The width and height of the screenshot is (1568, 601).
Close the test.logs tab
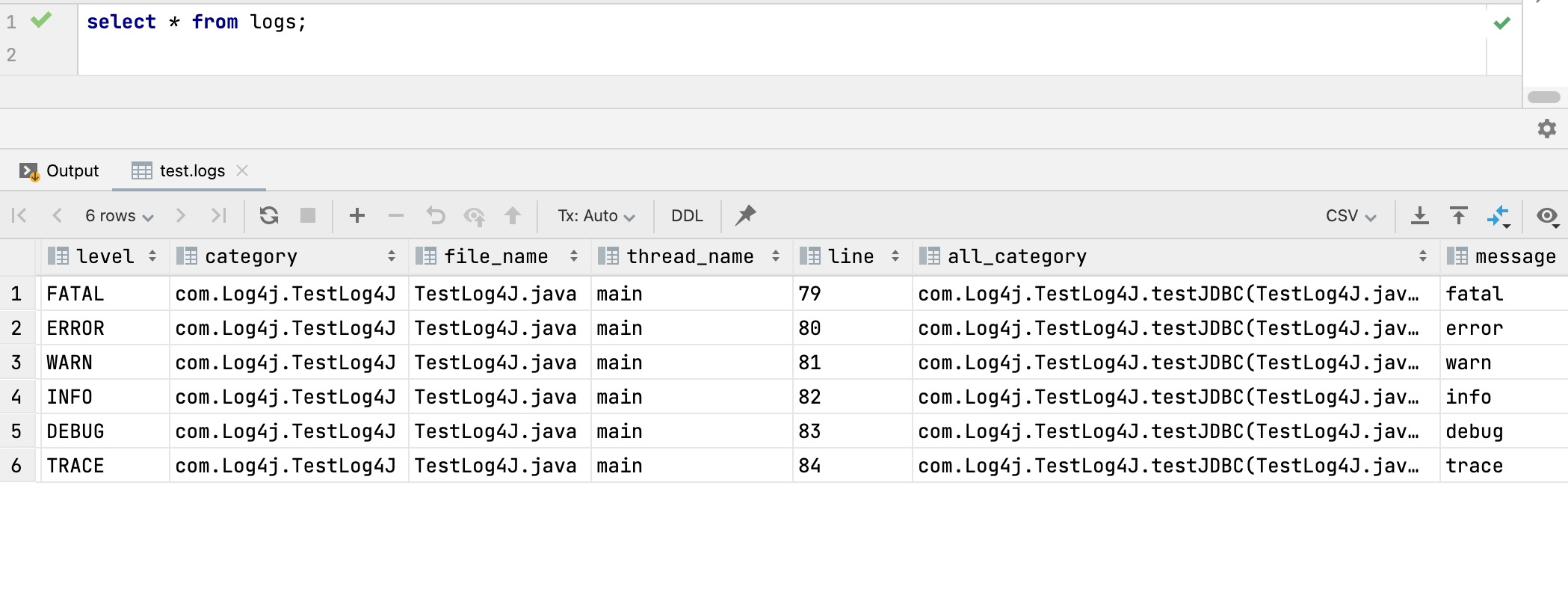(x=242, y=170)
